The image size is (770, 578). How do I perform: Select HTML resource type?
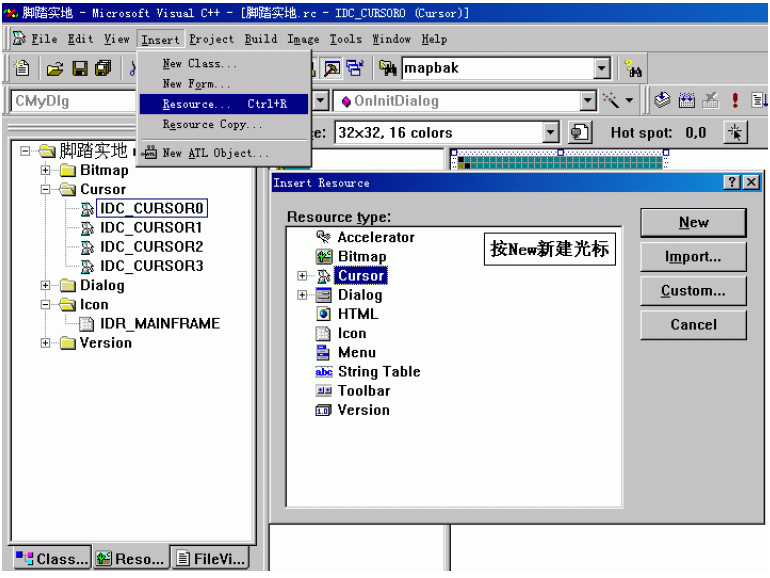(358, 314)
